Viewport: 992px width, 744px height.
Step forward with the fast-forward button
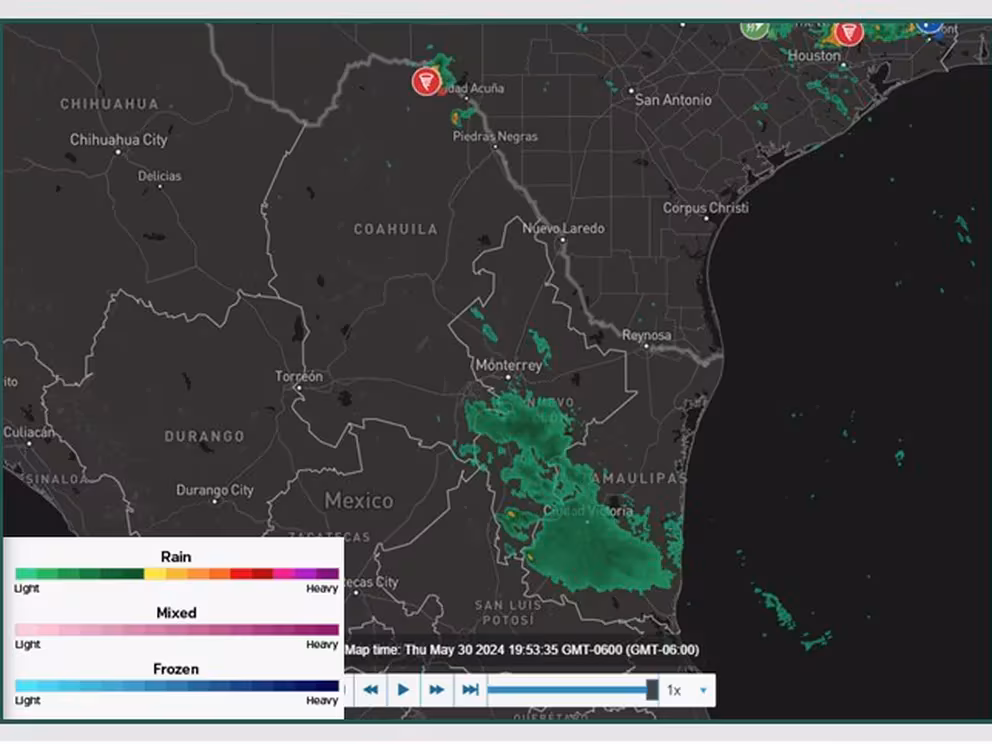(437, 690)
